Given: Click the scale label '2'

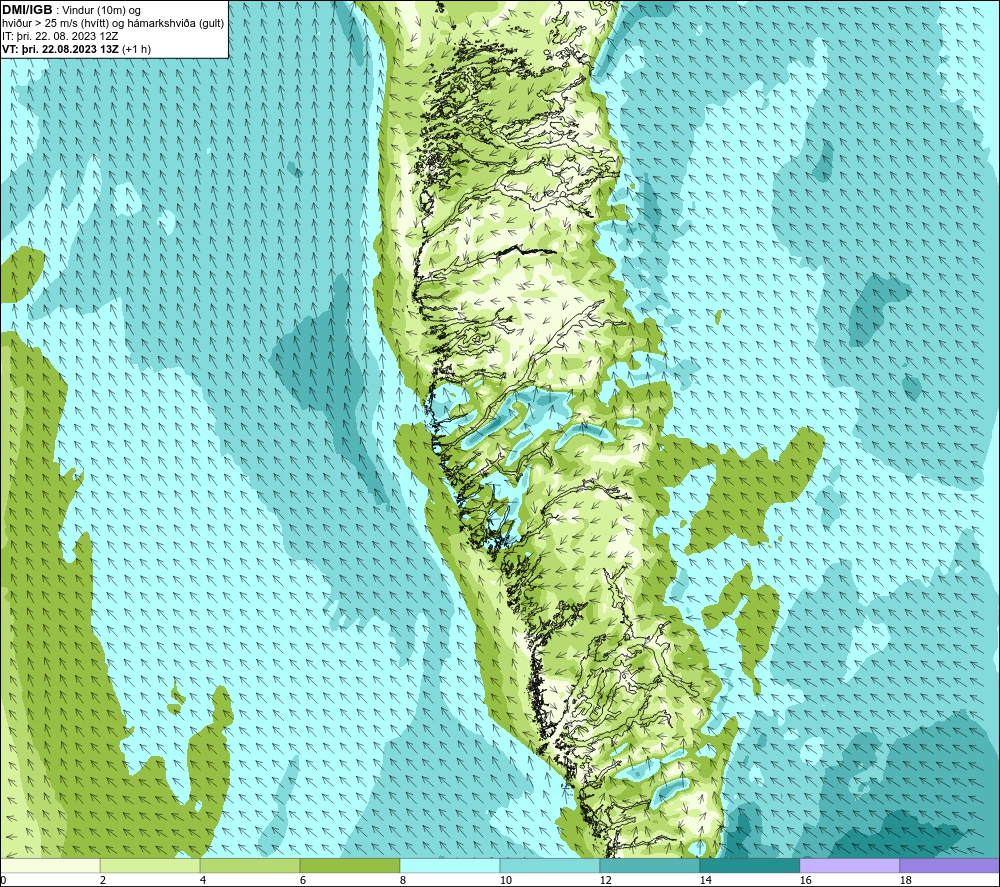Looking at the screenshot, I should pos(103,881).
